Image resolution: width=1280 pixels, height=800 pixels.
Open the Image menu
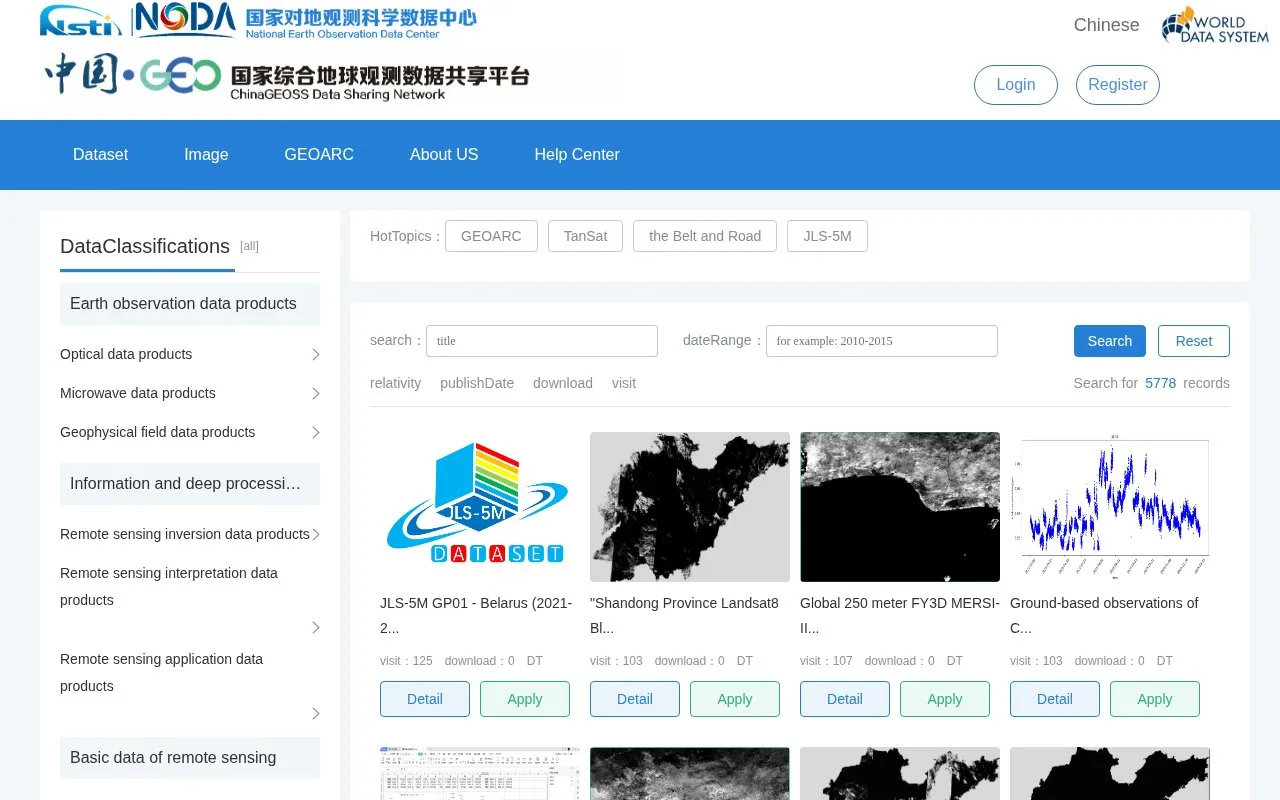206,155
